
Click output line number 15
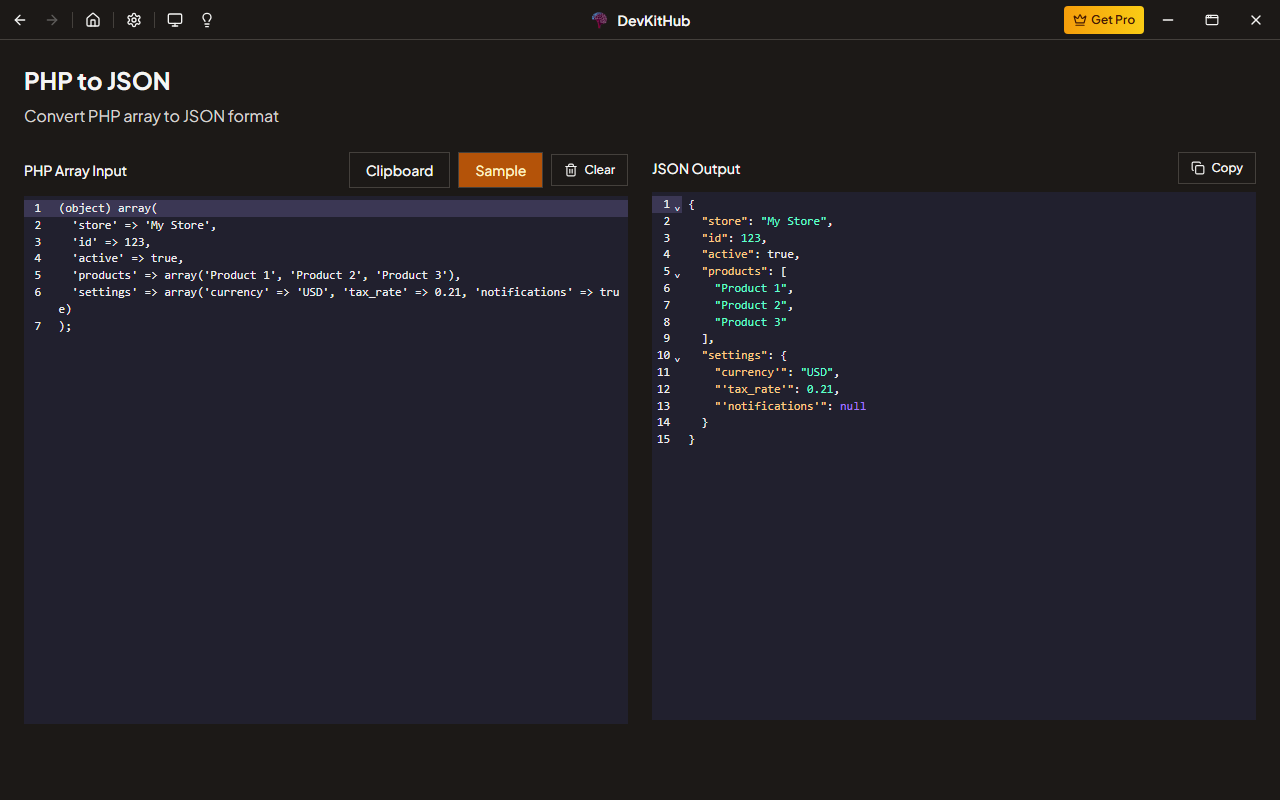[x=663, y=439]
